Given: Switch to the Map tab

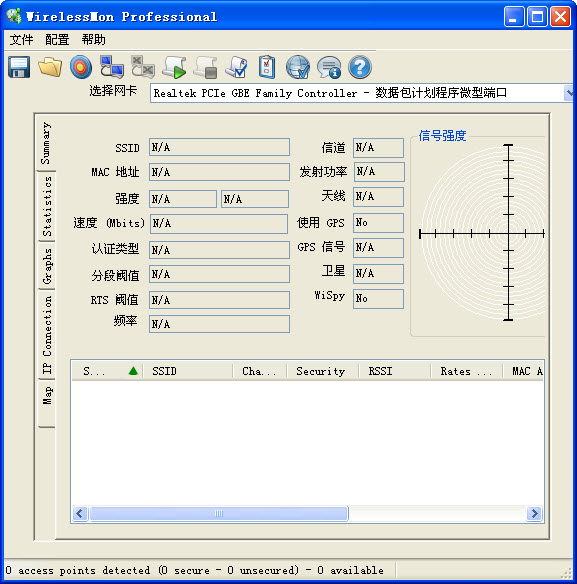Looking at the screenshot, I should (x=47, y=404).
